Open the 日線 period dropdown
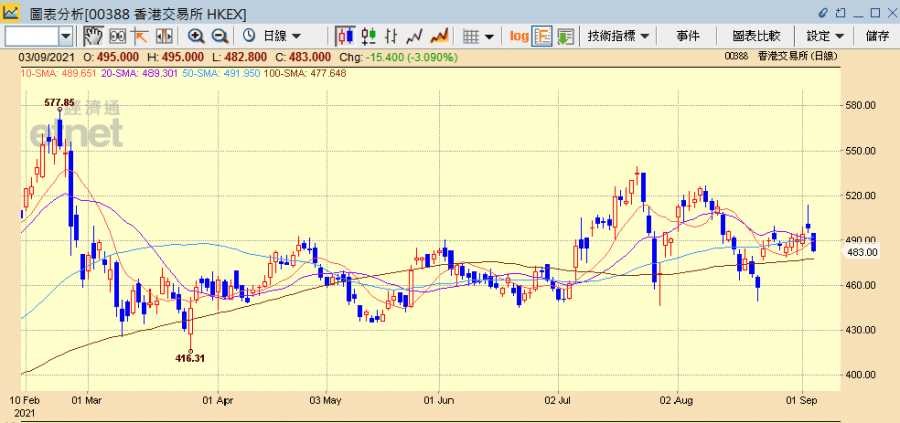Screen dimensions: 900x423 click(x=271, y=36)
